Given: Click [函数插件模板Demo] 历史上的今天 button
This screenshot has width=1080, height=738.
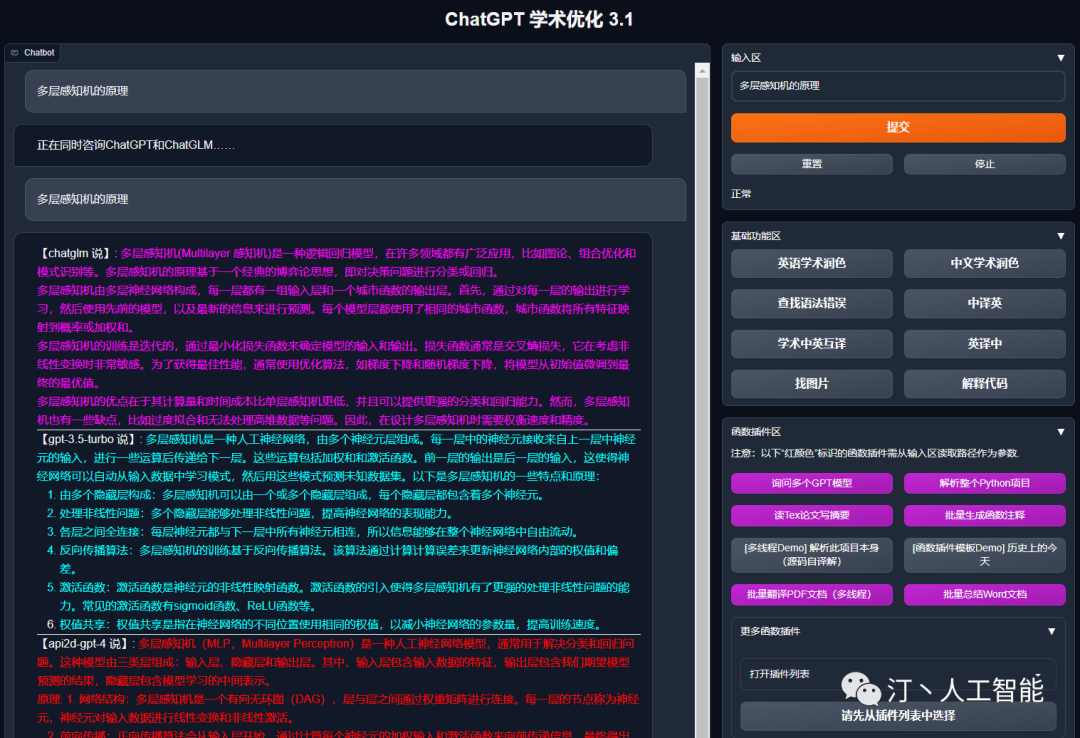Looking at the screenshot, I should click(984, 555).
